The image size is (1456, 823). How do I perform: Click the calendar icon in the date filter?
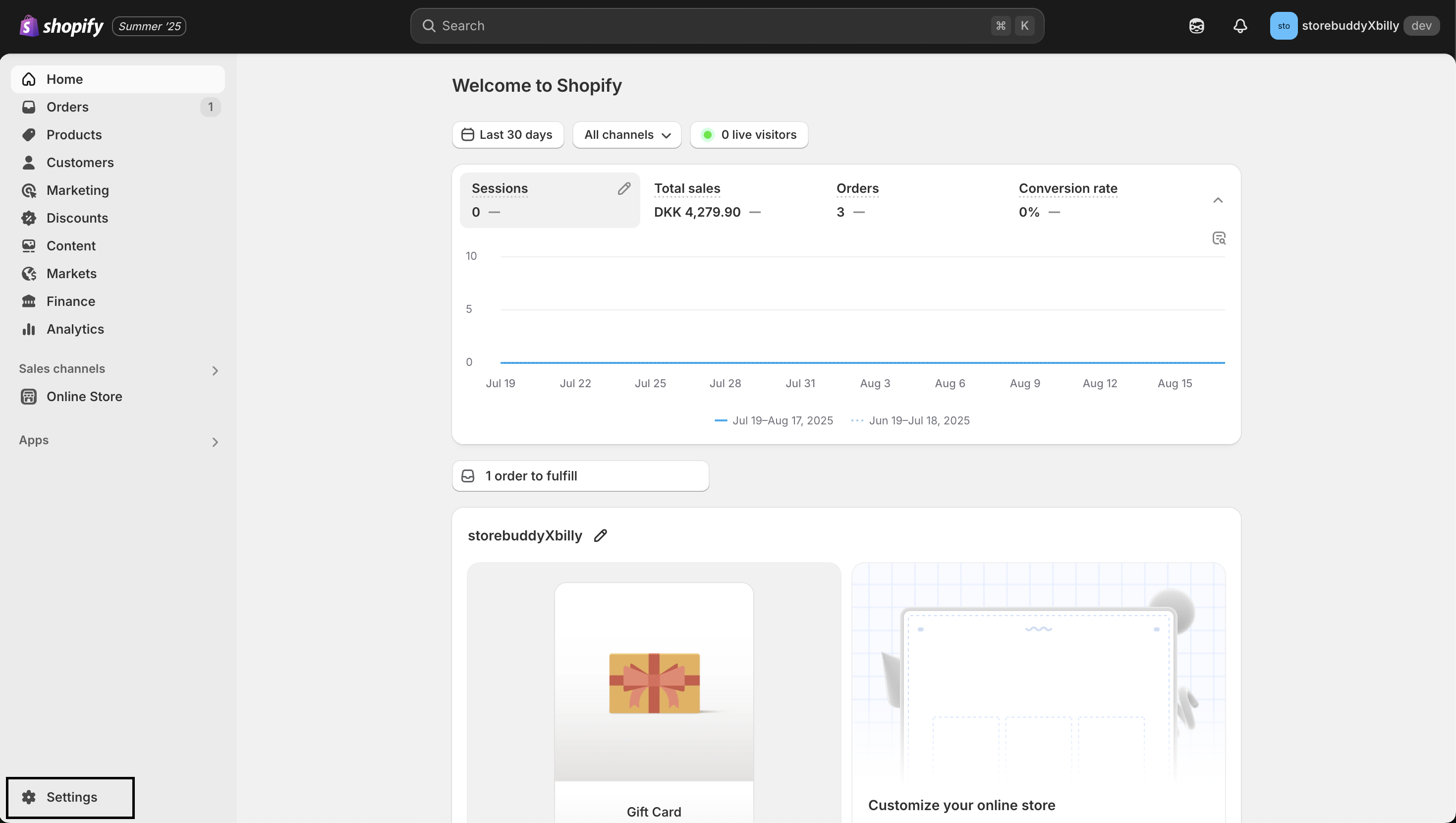coord(467,135)
